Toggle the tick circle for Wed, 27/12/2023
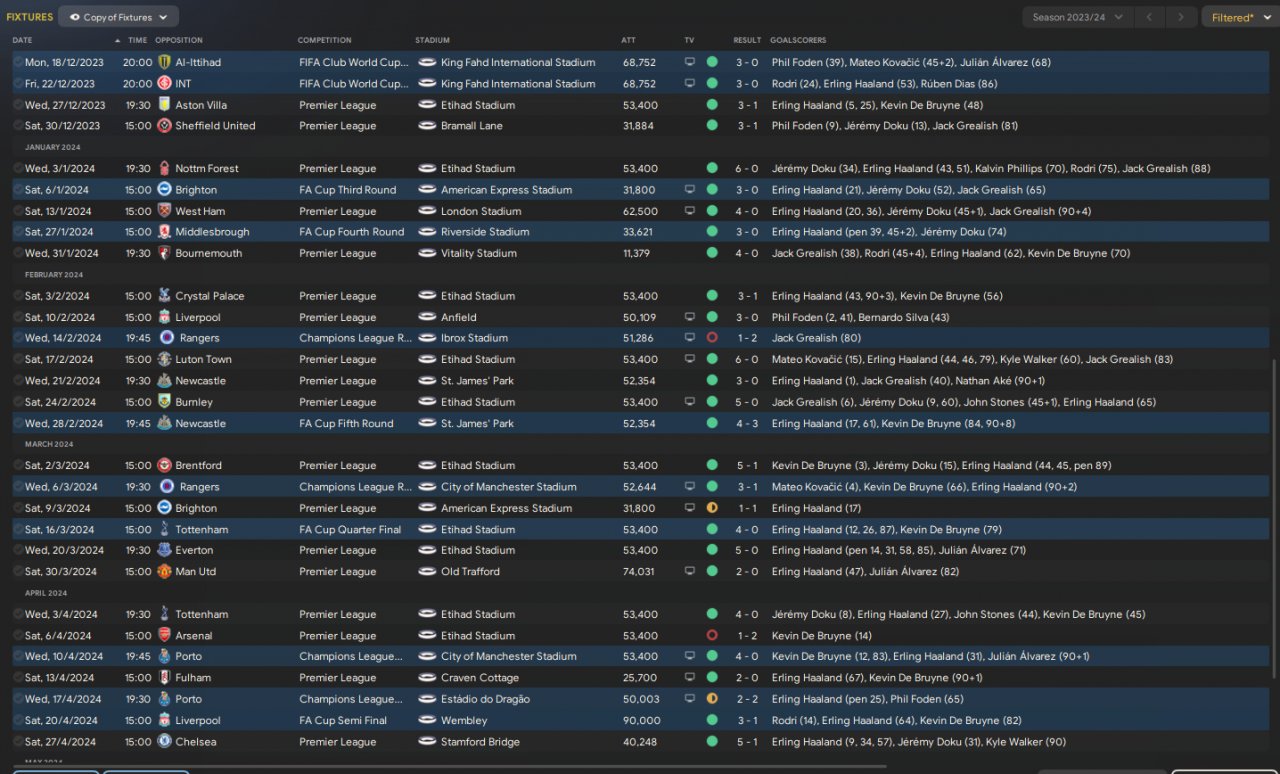Screen dimensions: 1280x774 18,105
